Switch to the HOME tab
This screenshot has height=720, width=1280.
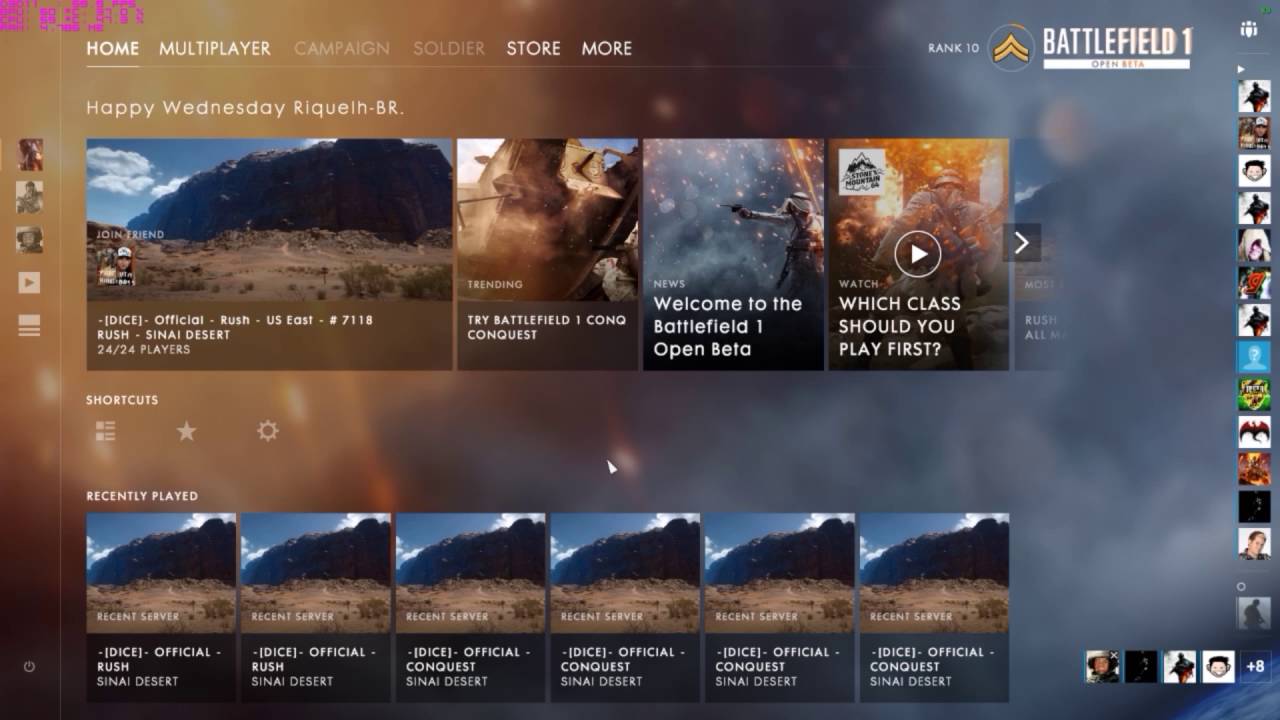tap(112, 48)
